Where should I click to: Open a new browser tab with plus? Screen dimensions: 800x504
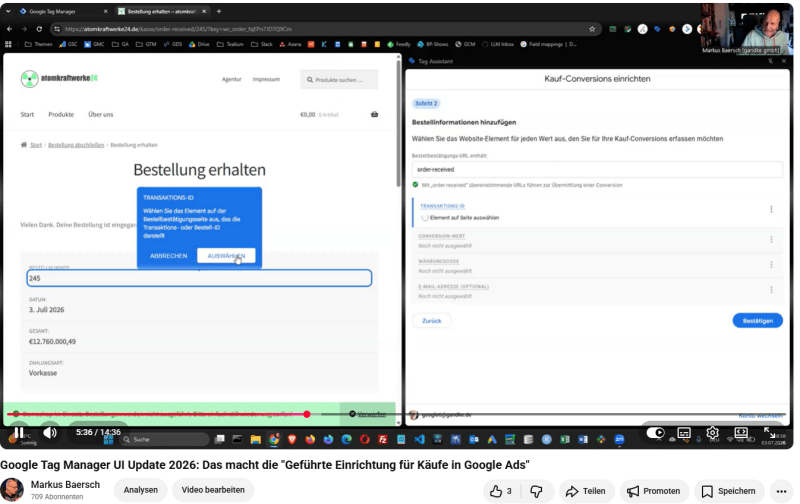(x=219, y=11)
